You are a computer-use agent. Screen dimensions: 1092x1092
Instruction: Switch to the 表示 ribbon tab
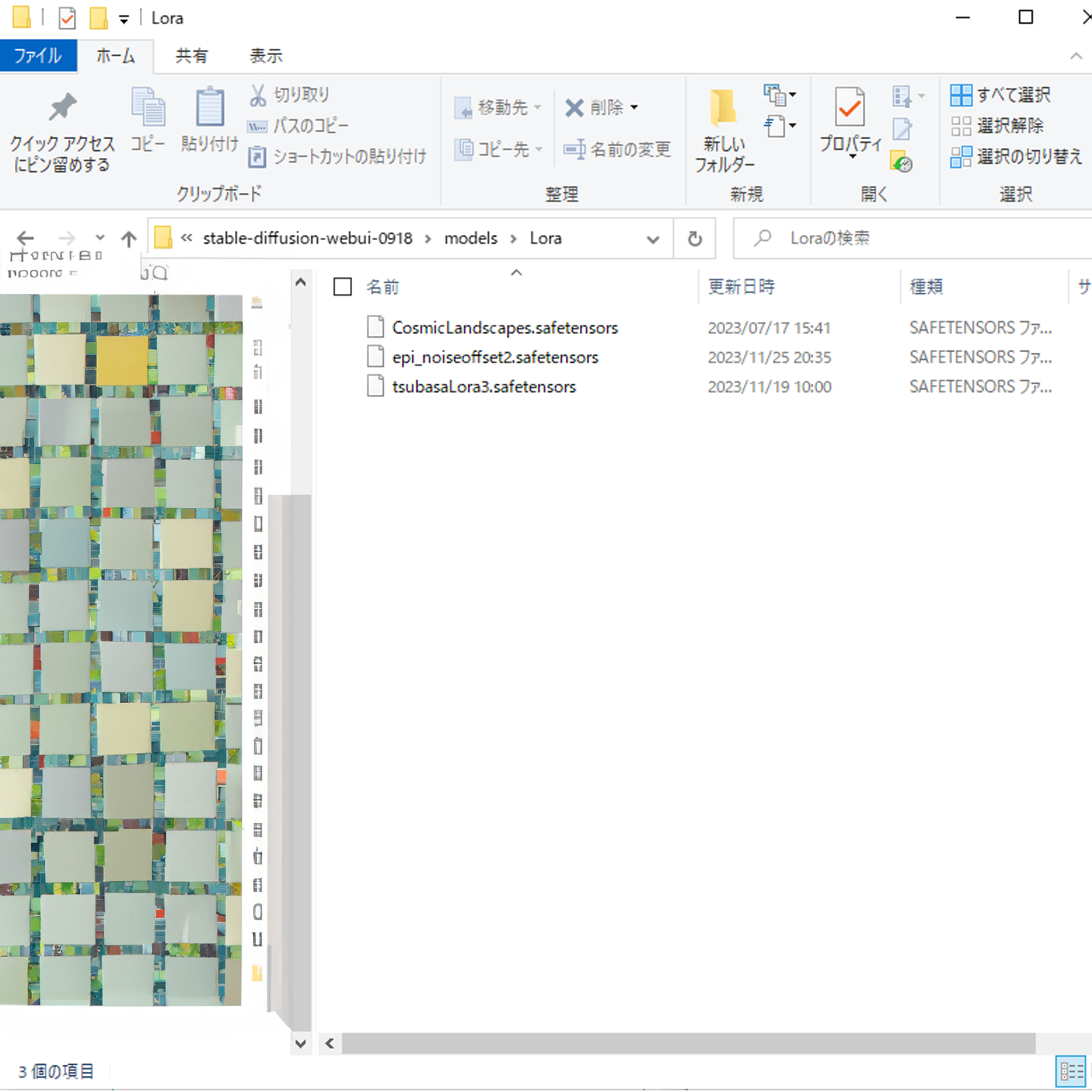266,56
